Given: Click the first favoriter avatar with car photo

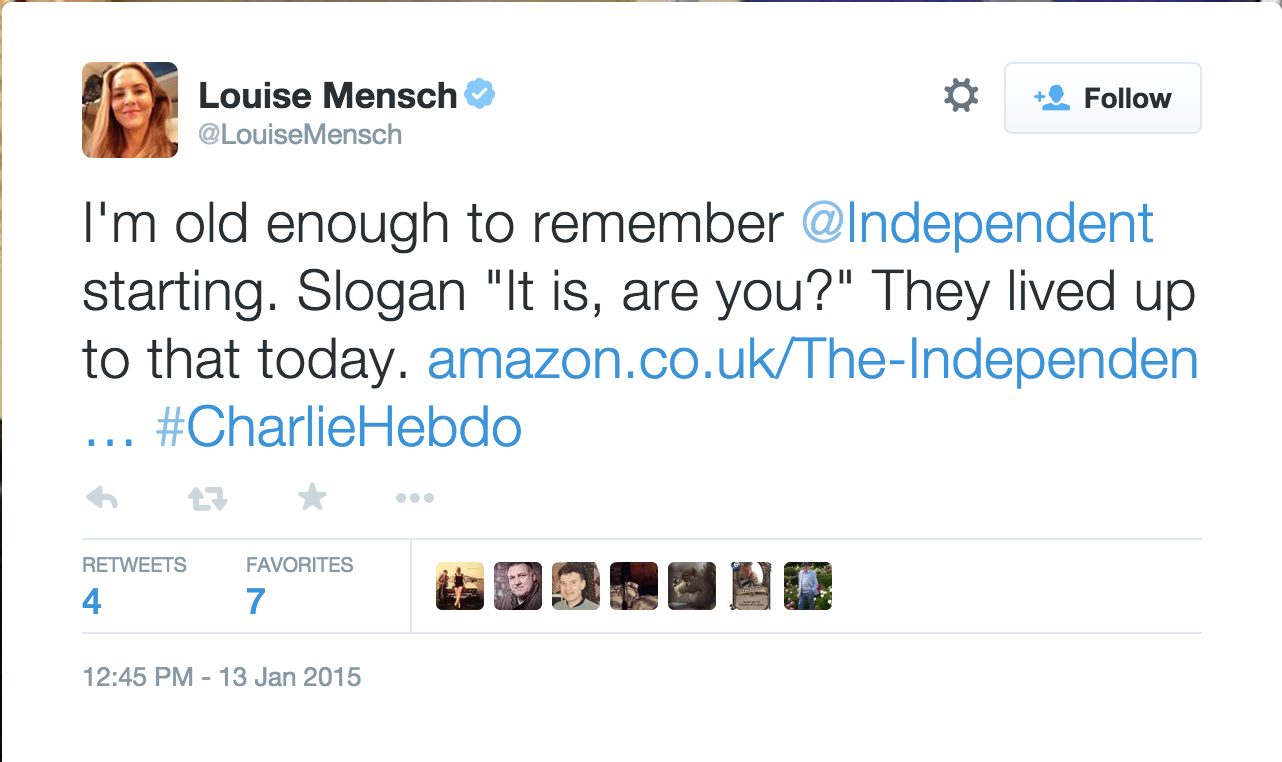Looking at the screenshot, I should (460, 586).
